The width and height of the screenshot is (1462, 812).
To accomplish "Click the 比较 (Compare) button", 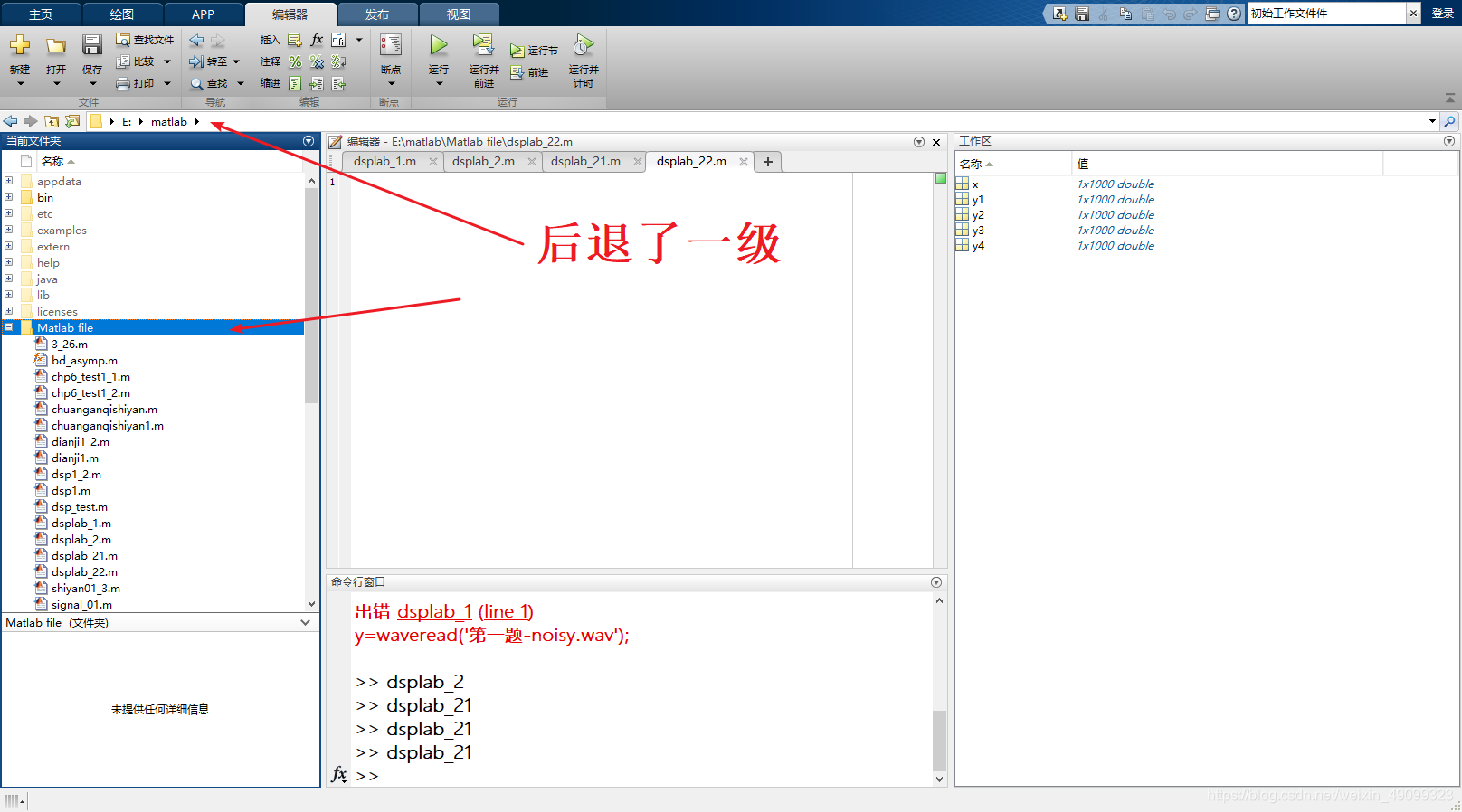I will [144, 61].
